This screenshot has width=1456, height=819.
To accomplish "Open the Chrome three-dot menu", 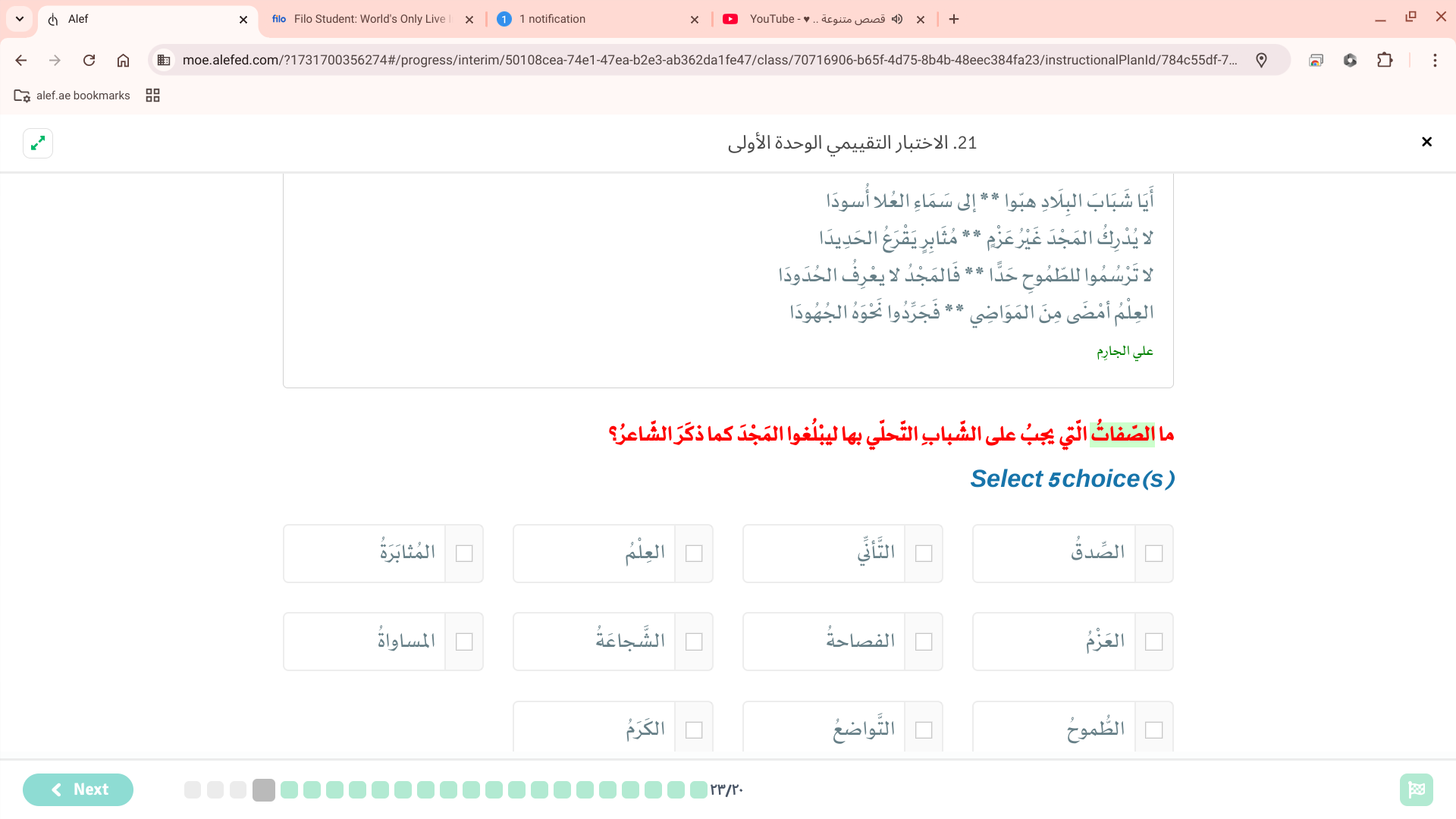I will tap(1435, 60).
